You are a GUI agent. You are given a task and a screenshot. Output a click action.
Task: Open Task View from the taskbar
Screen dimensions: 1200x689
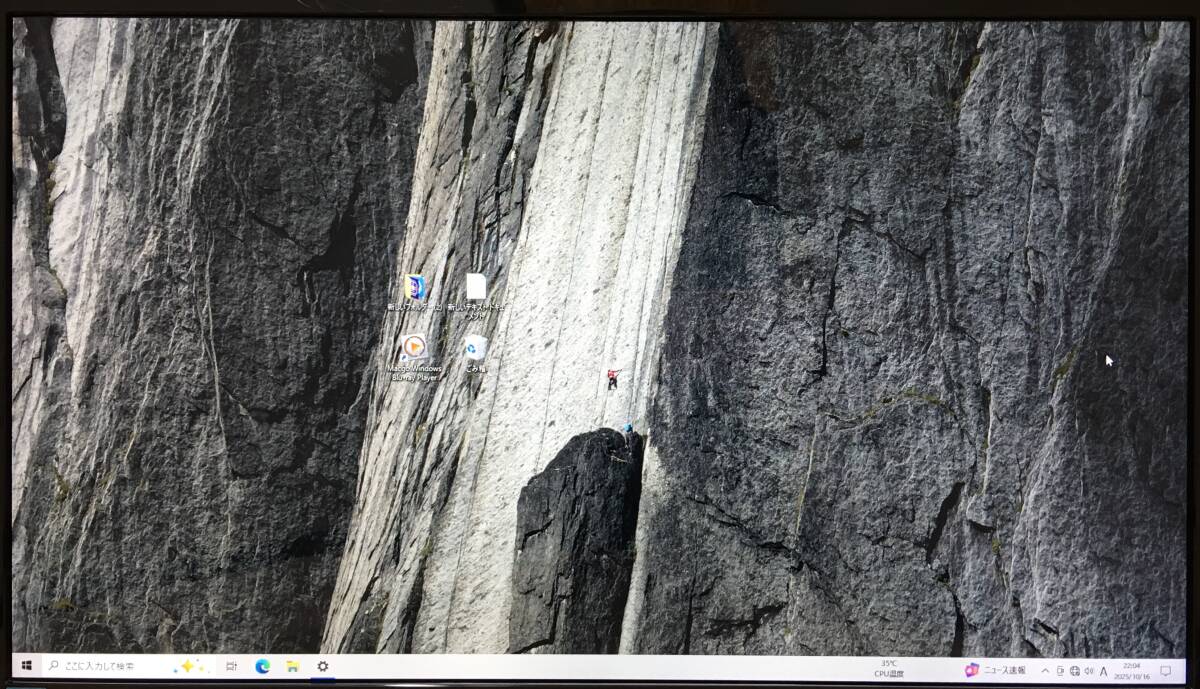pos(231,666)
